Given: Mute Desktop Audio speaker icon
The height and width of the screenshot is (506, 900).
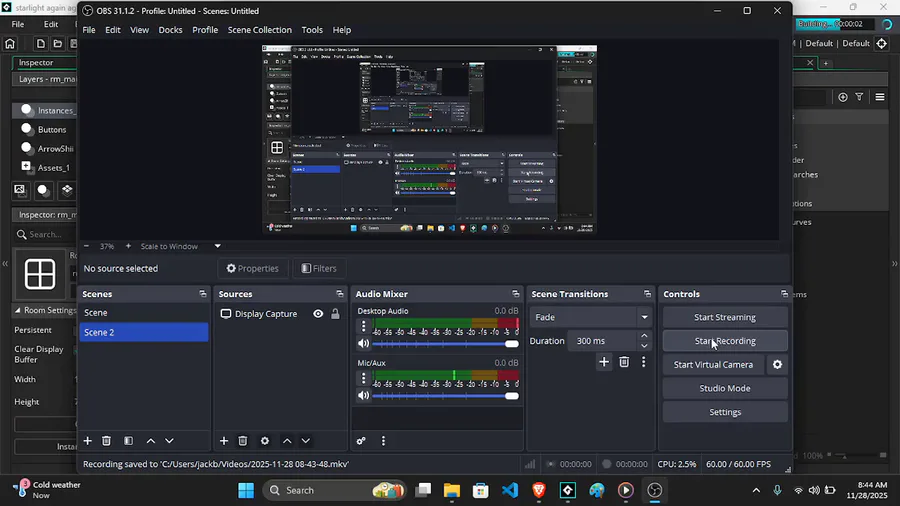Looking at the screenshot, I should point(363,344).
